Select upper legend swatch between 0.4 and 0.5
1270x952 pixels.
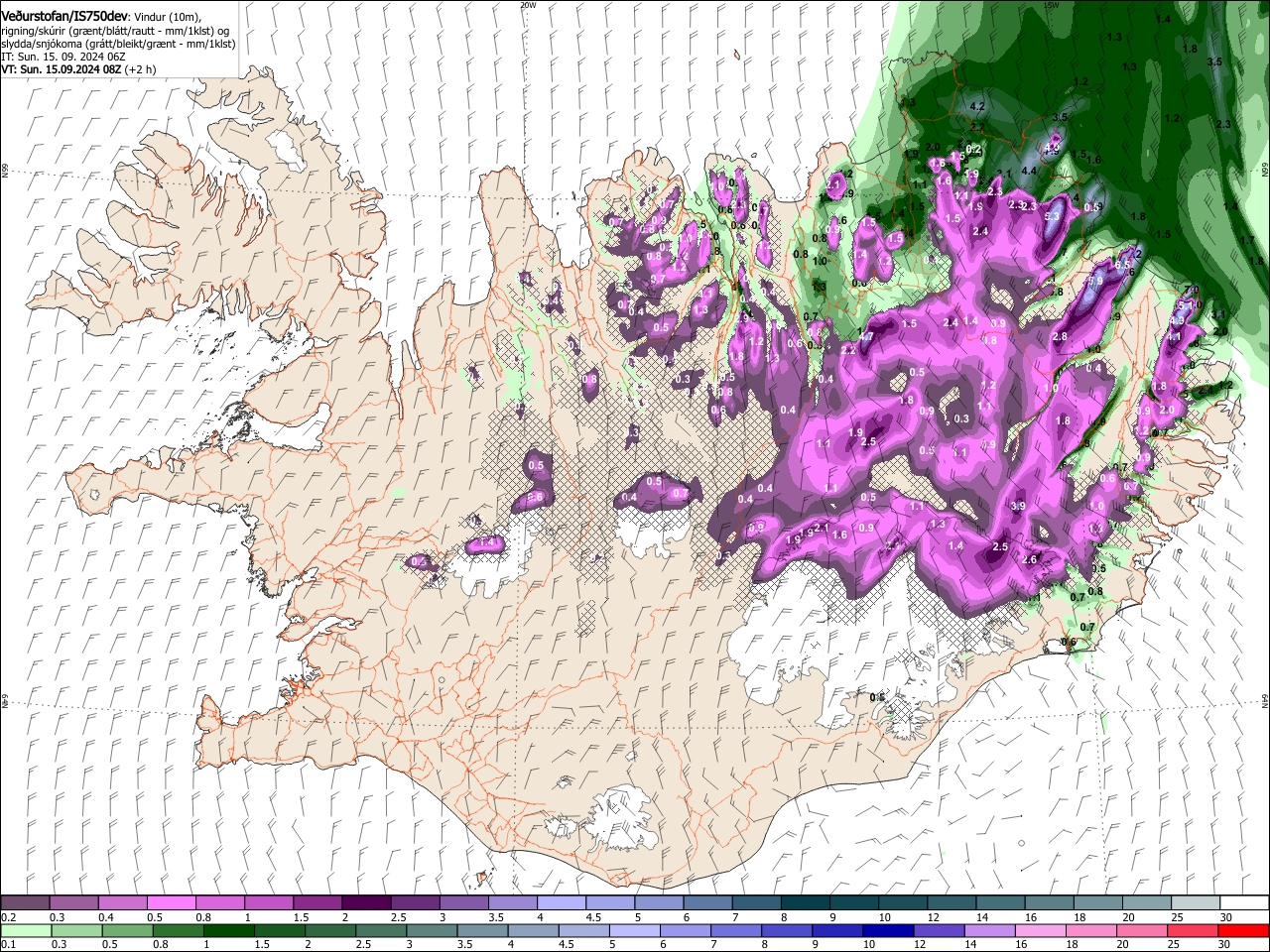123,903
